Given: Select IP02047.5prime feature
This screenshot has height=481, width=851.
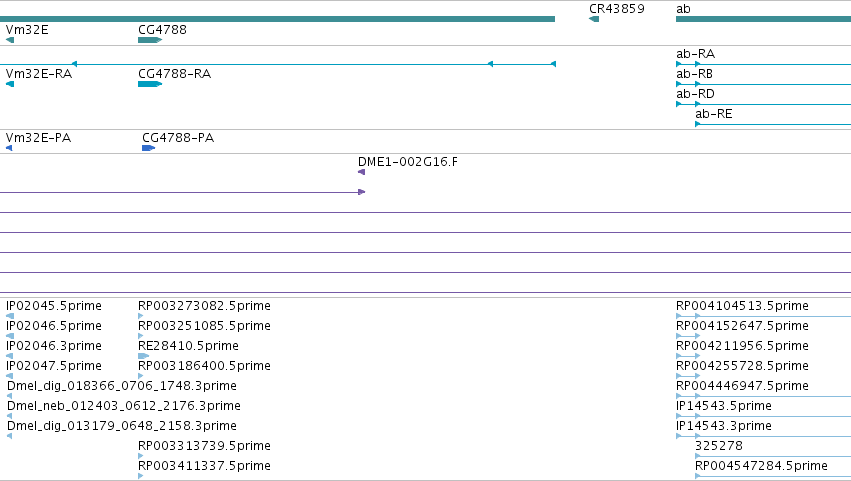Looking at the screenshot, I should click(54, 366).
